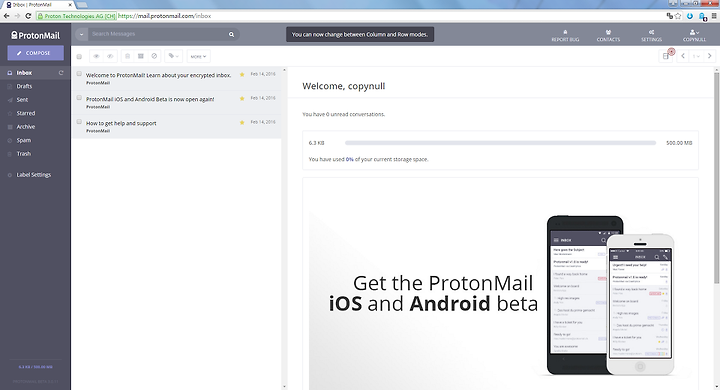Expand the MORE dropdown

pos(198,57)
